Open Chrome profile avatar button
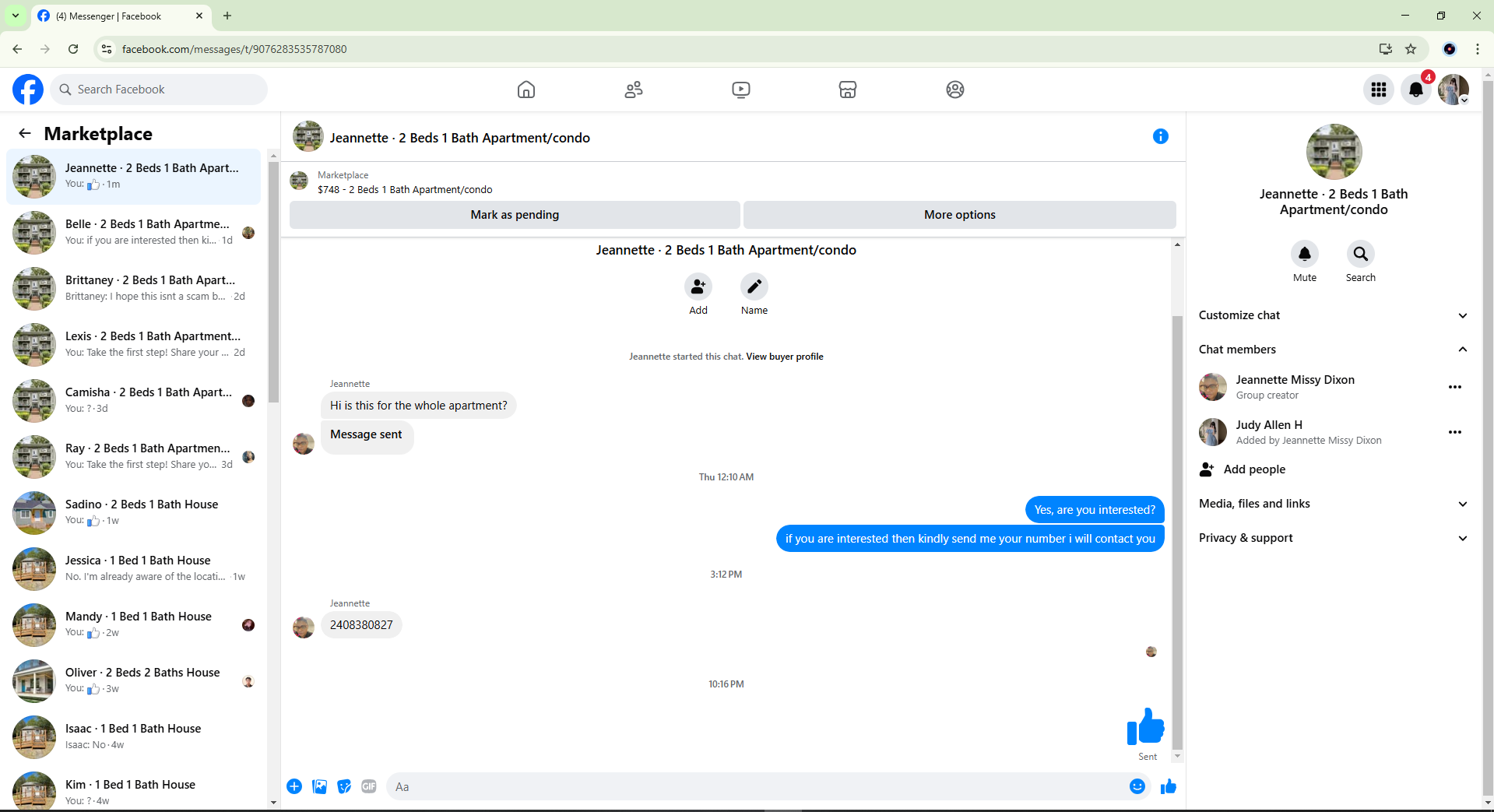The image size is (1494, 812). coord(1450,49)
